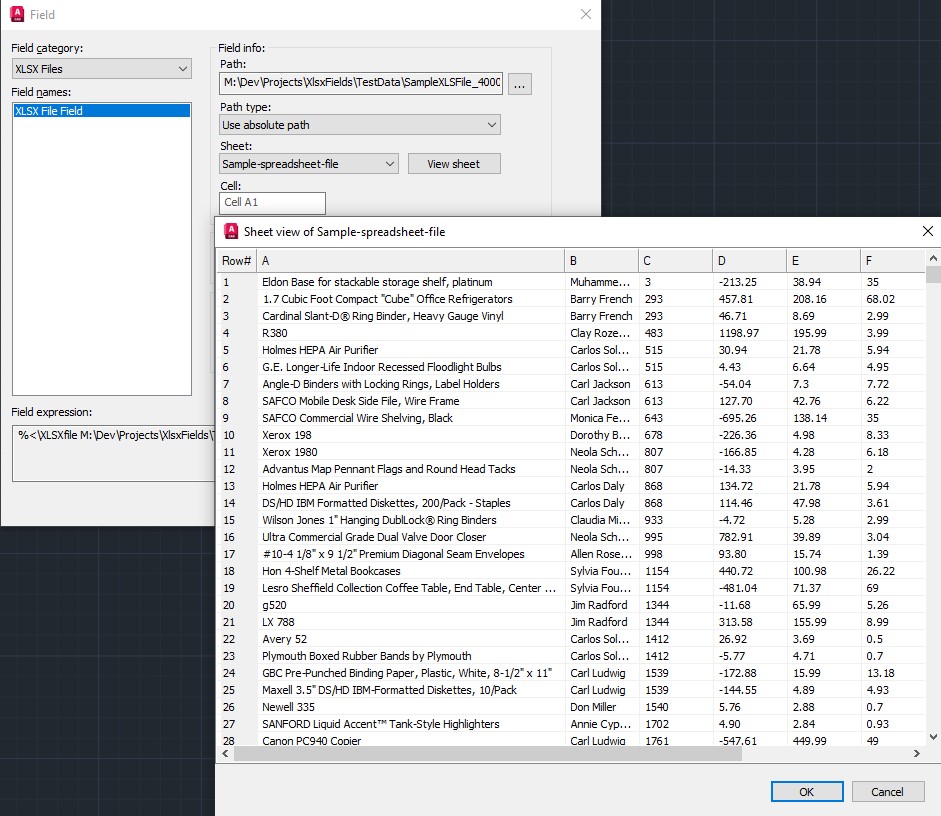Click the View sheet button
The image size is (941, 816).
point(453,164)
